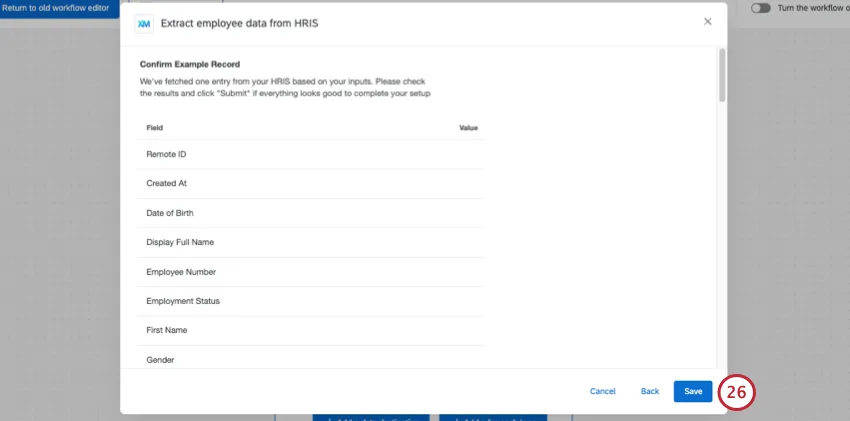Click the dialog's vertical scrollbar thumb
The image size is (850, 421).
(722, 75)
